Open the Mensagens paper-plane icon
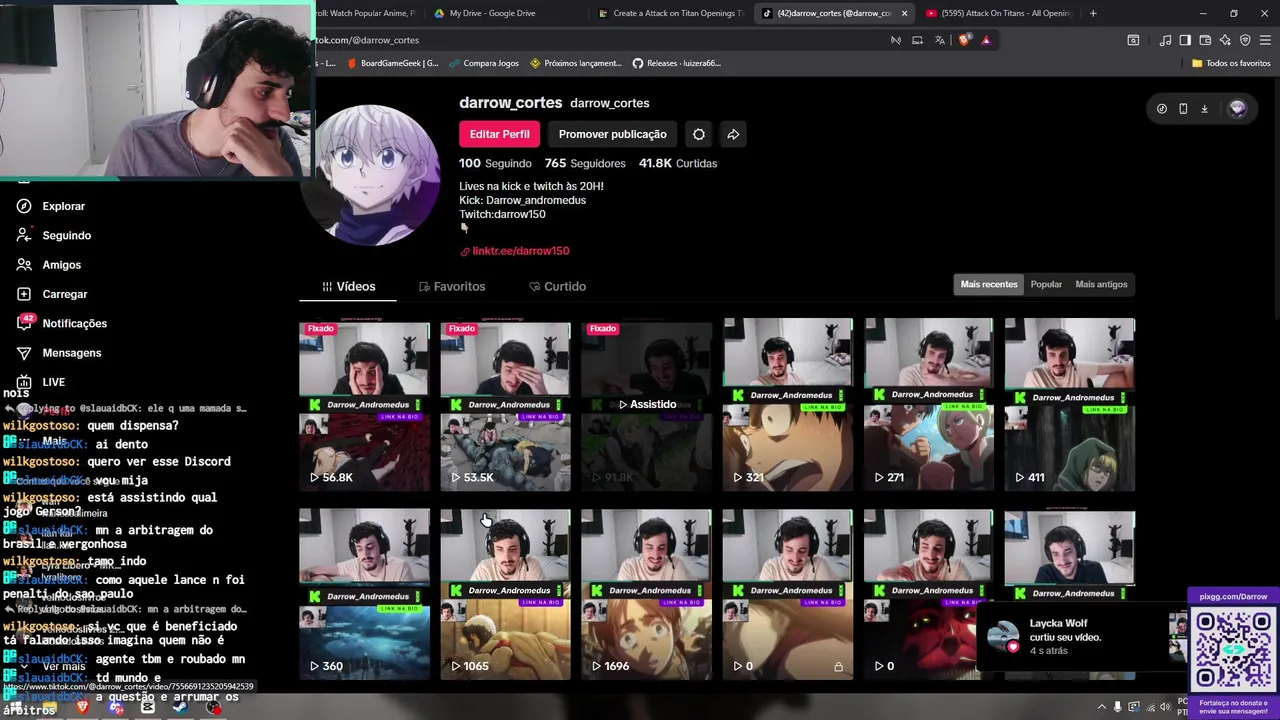 [24, 353]
